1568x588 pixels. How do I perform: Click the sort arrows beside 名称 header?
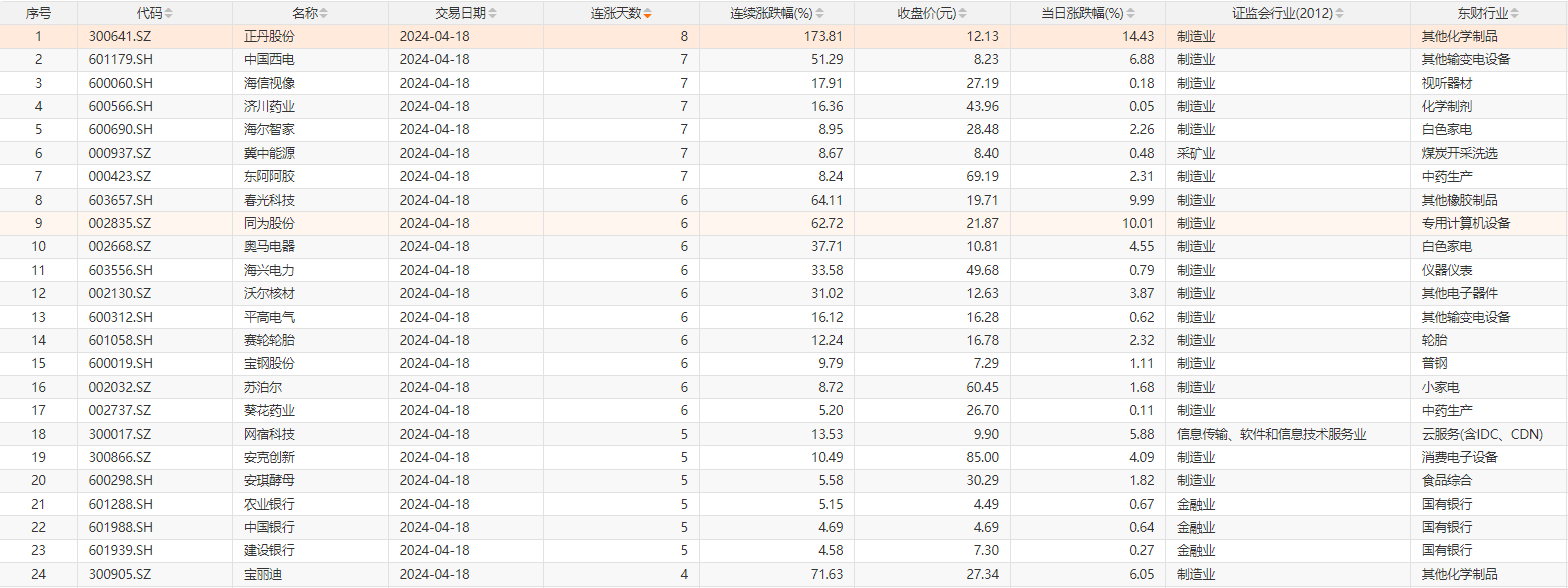point(323,14)
